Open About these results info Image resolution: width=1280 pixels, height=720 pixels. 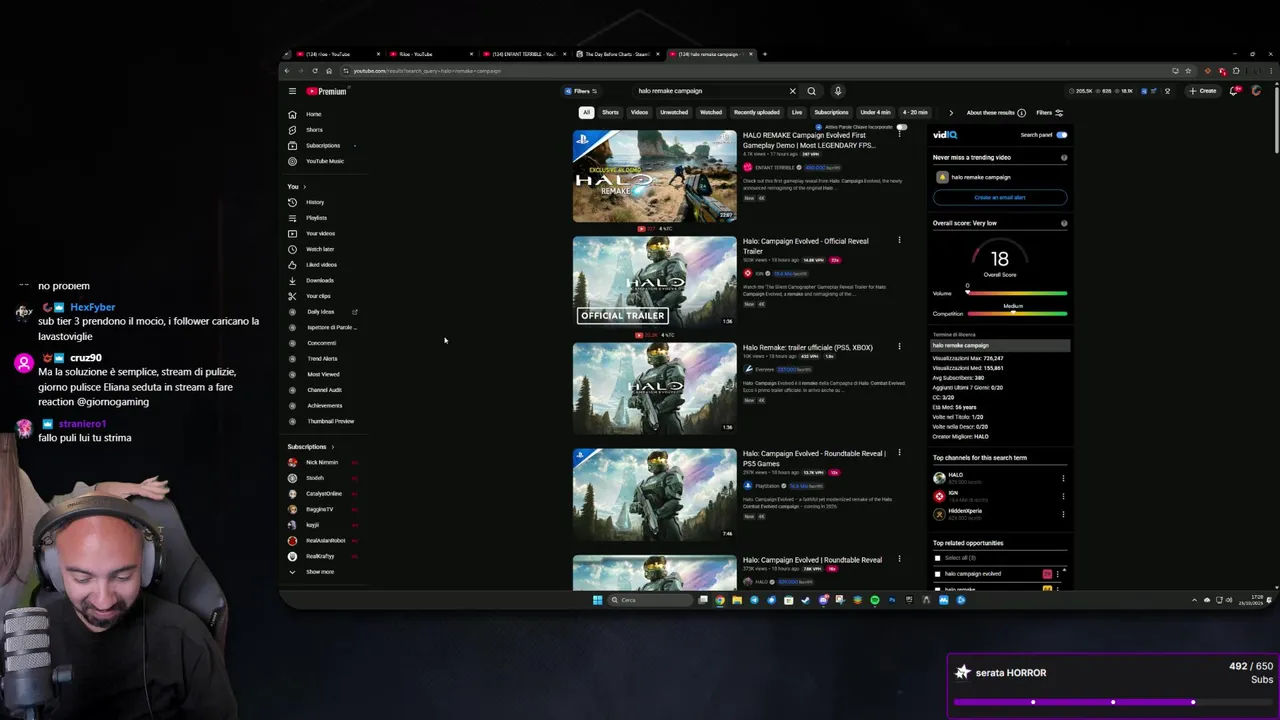(x=994, y=113)
